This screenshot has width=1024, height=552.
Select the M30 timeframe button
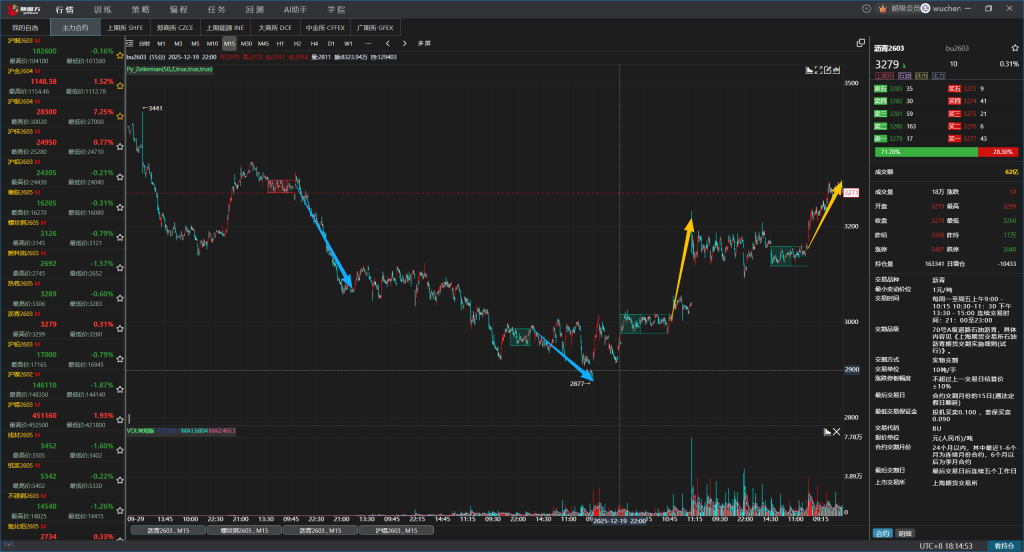coord(246,44)
